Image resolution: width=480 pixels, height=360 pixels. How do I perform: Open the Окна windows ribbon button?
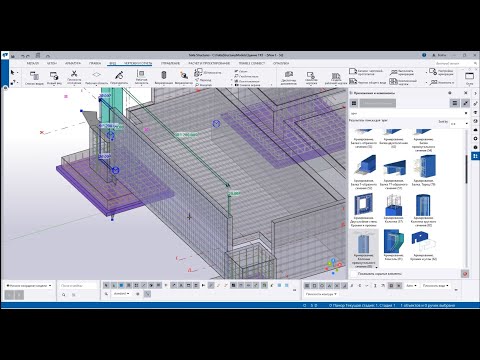[469, 78]
